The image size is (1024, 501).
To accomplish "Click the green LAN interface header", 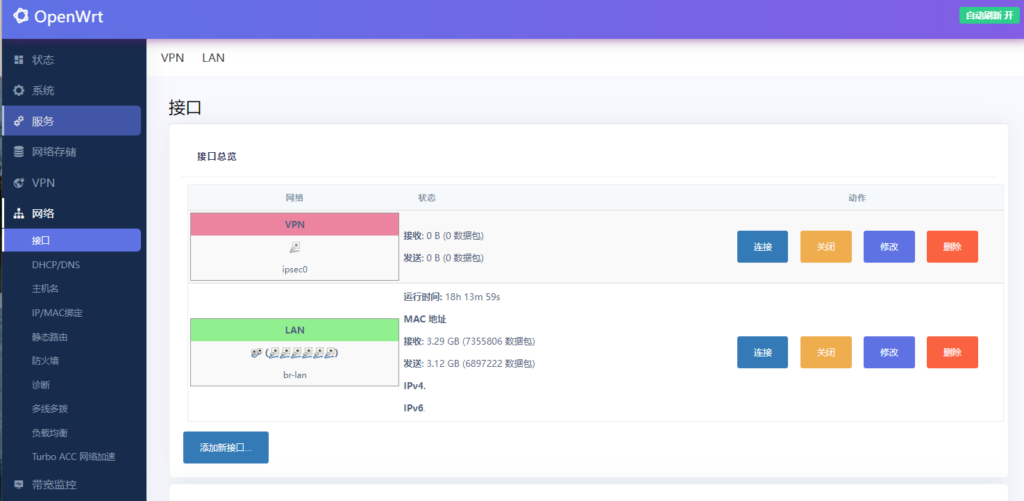I will [294, 330].
